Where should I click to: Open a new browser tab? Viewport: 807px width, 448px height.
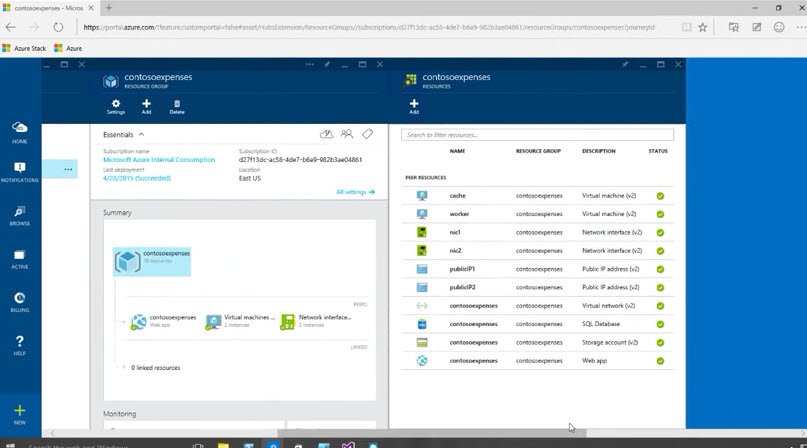109,8
